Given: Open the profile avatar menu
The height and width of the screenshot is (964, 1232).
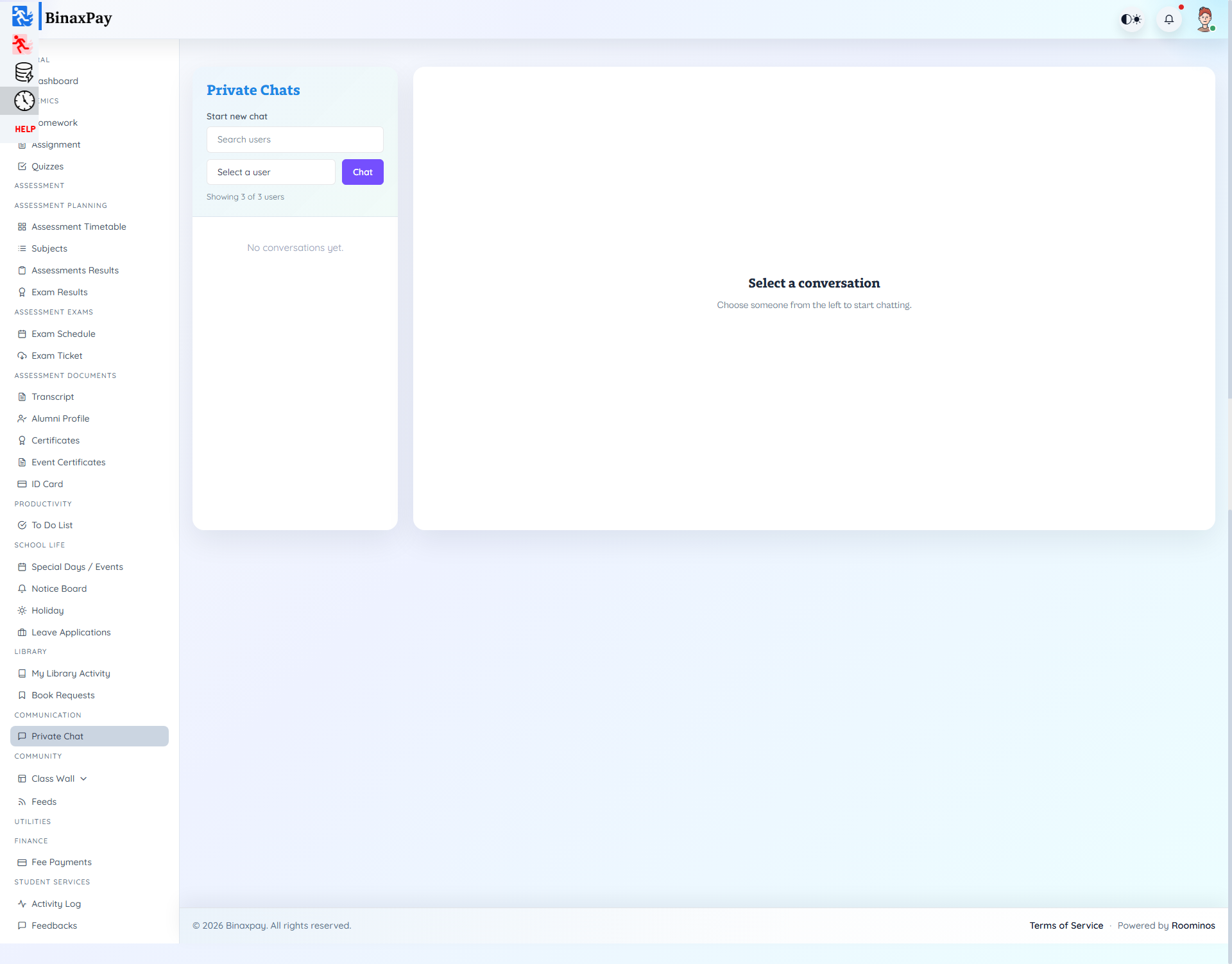Looking at the screenshot, I should tap(1206, 19).
